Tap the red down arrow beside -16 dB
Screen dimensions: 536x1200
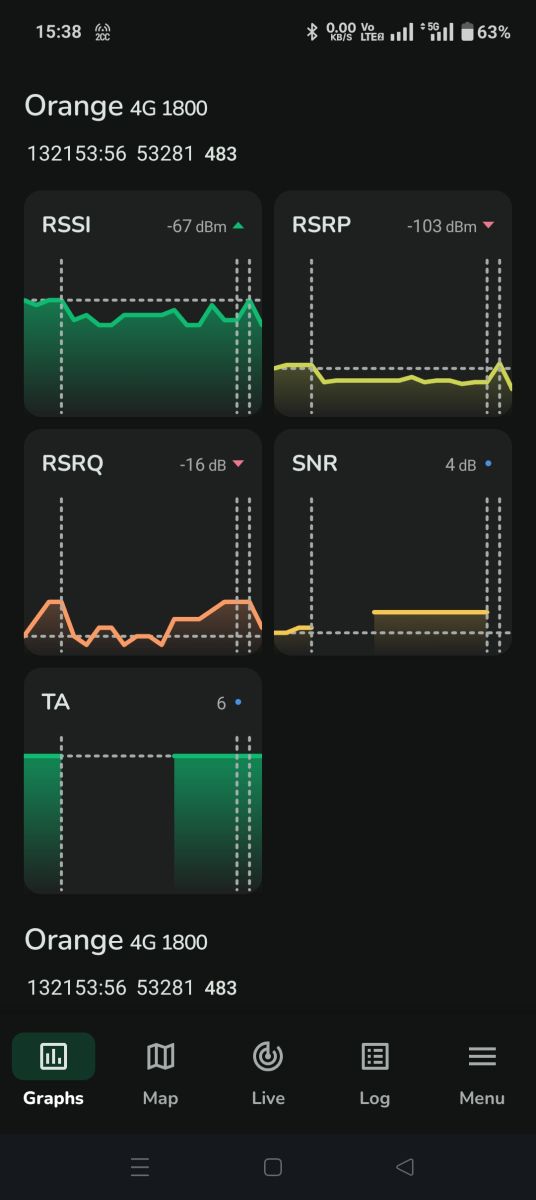(x=238, y=464)
